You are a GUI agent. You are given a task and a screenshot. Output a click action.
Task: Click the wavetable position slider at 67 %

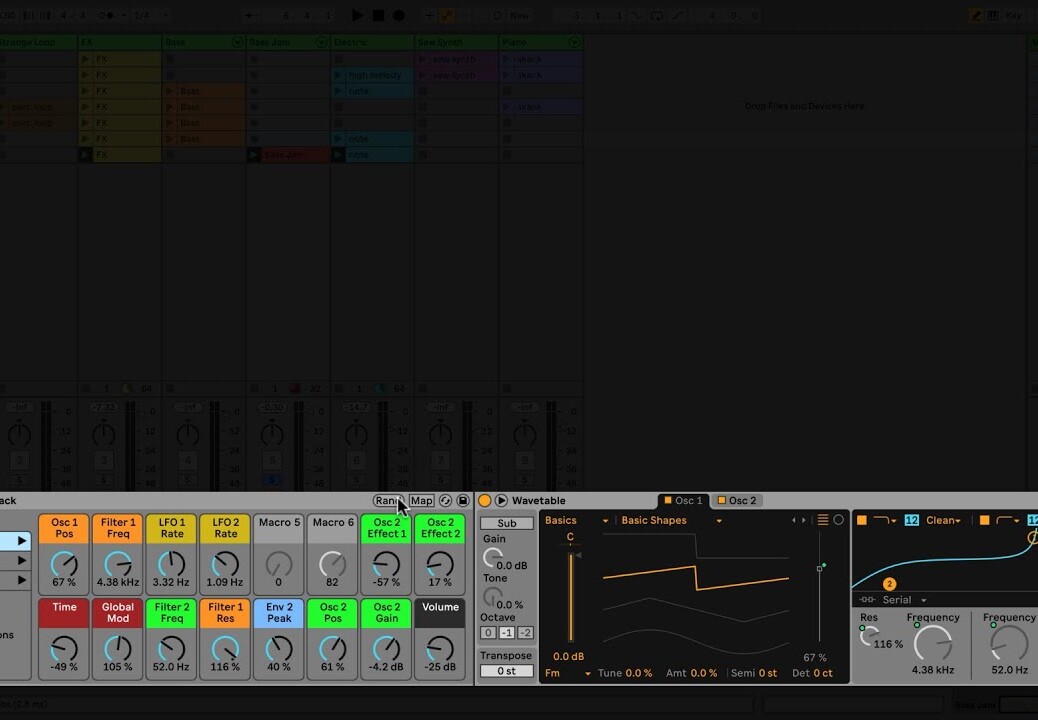pyautogui.click(x=820, y=588)
